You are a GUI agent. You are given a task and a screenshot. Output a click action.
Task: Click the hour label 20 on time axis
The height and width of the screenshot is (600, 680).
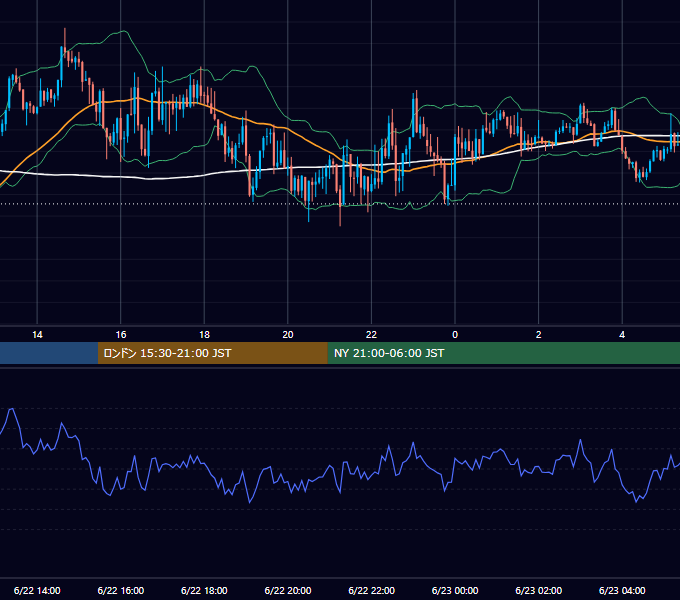click(288, 335)
